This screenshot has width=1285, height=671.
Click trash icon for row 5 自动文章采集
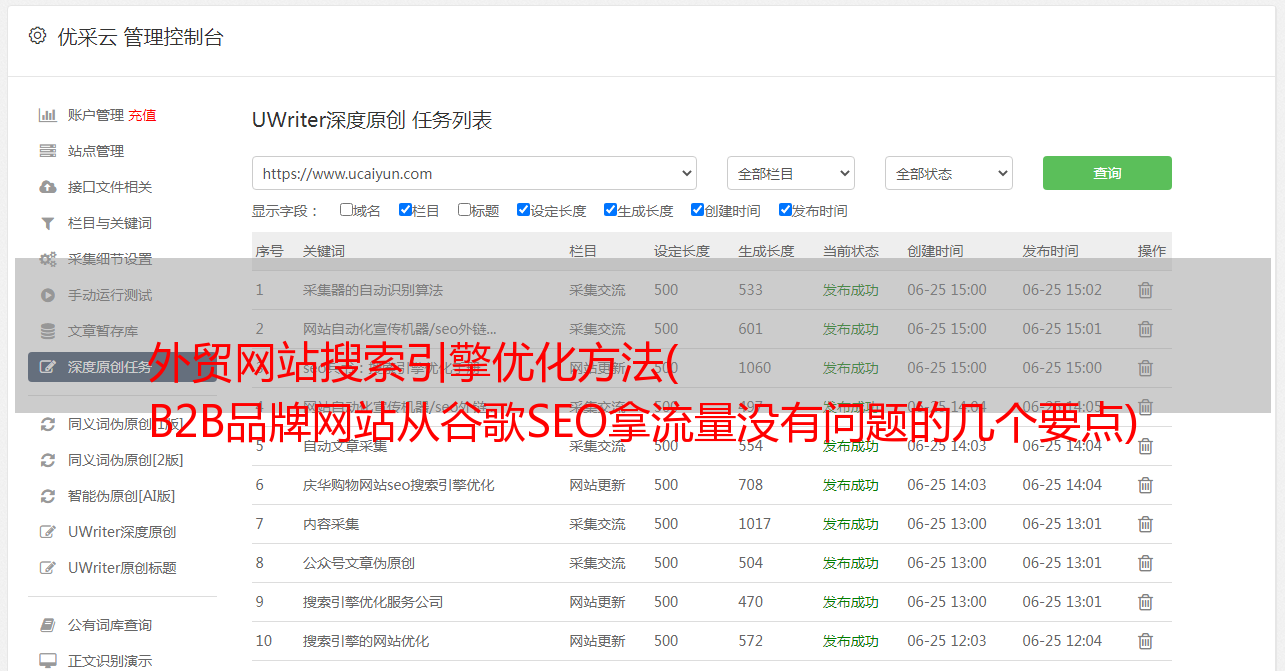(1145, 446)
